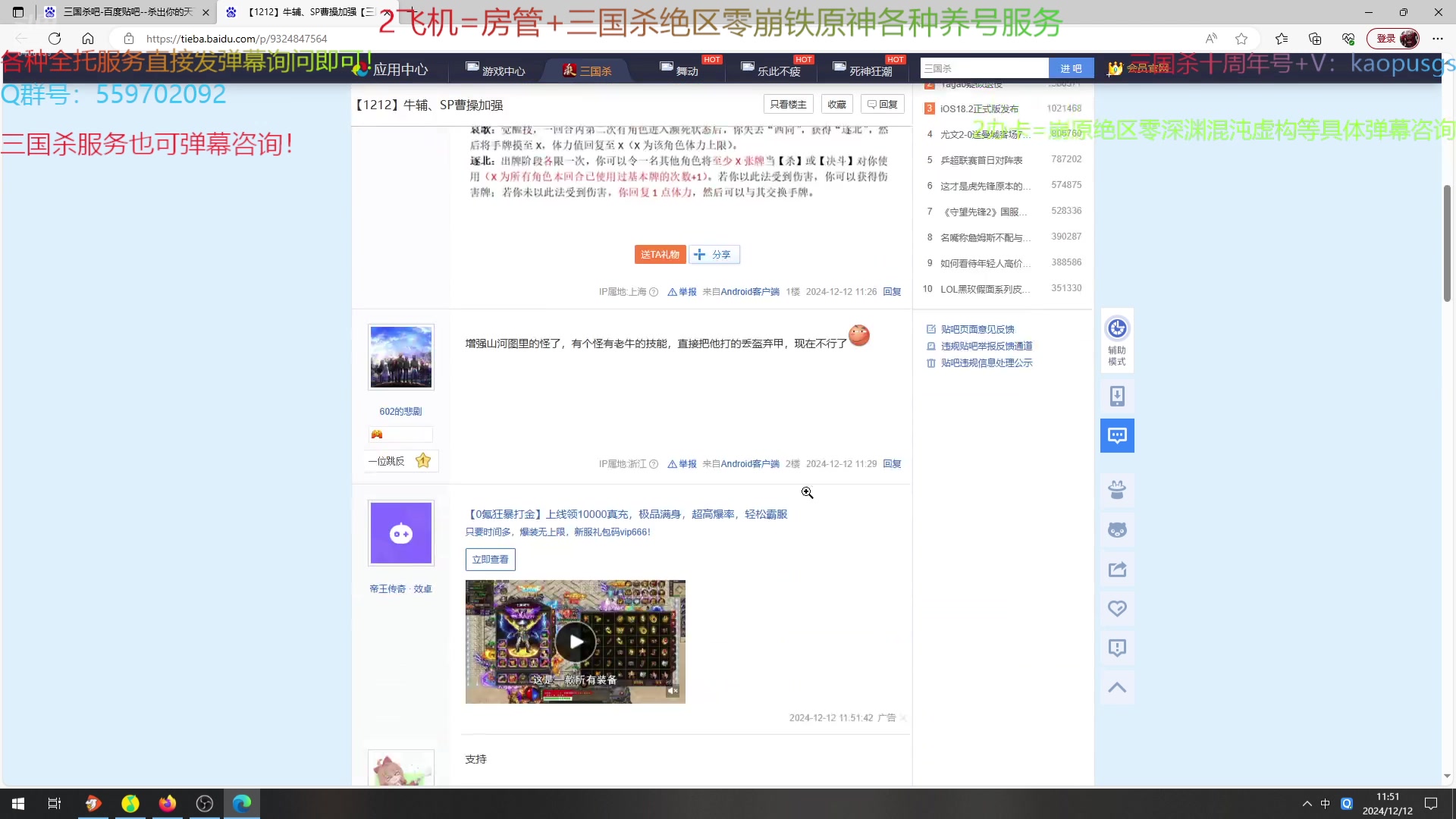Open the Windows Start menu

(18, 804)
